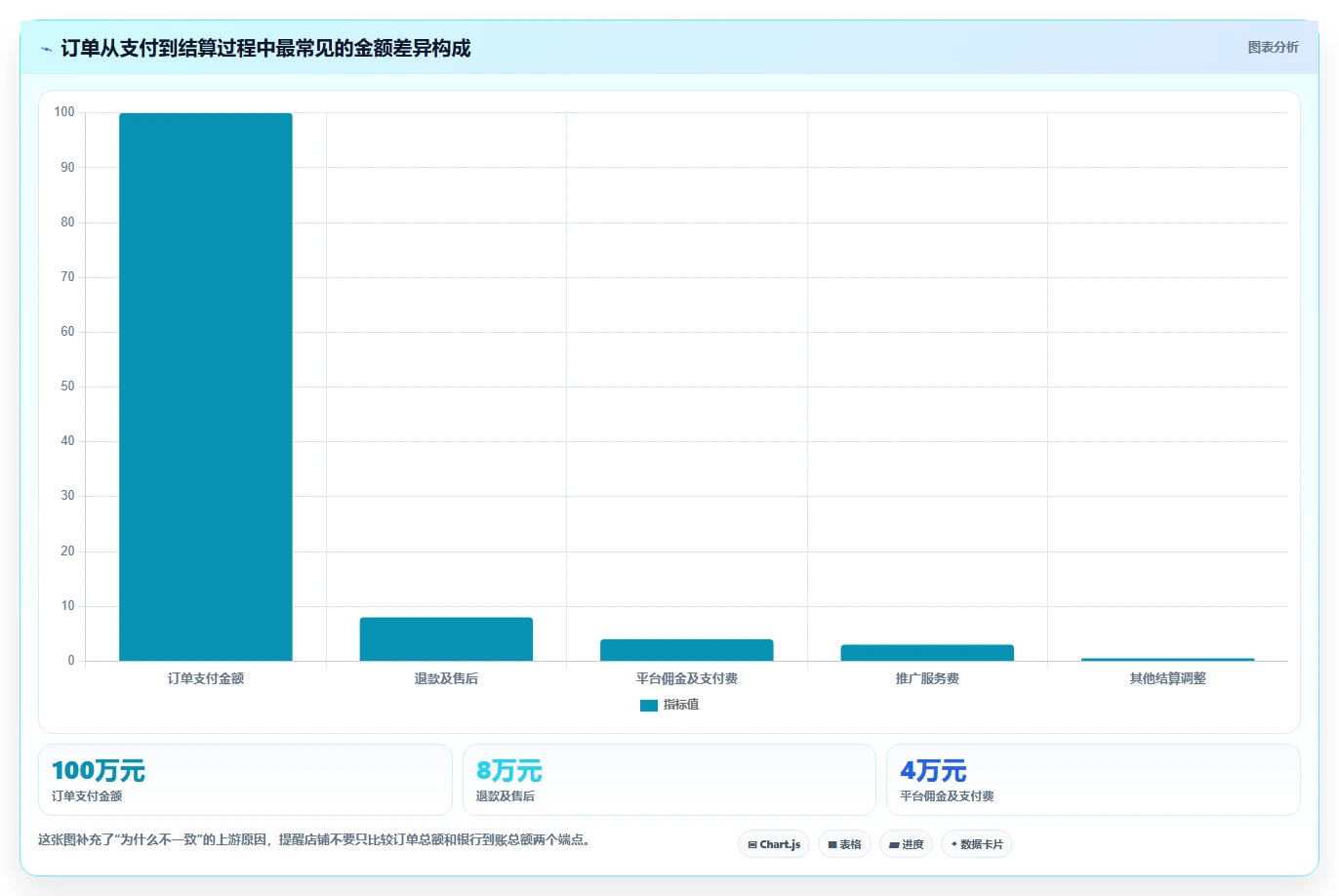Click the 其他结算调整 bar in chart
1339x896 pixels.
[1168, 660]
